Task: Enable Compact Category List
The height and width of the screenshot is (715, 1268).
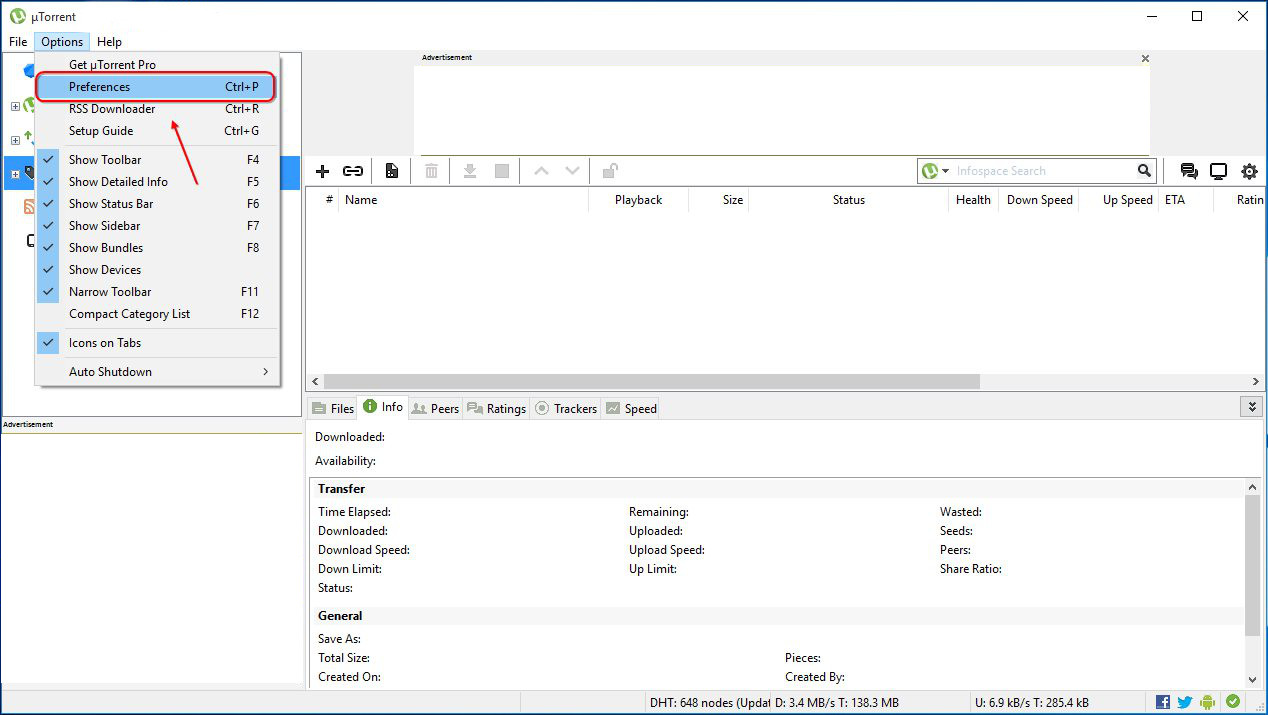Action: tap(157, 314)
